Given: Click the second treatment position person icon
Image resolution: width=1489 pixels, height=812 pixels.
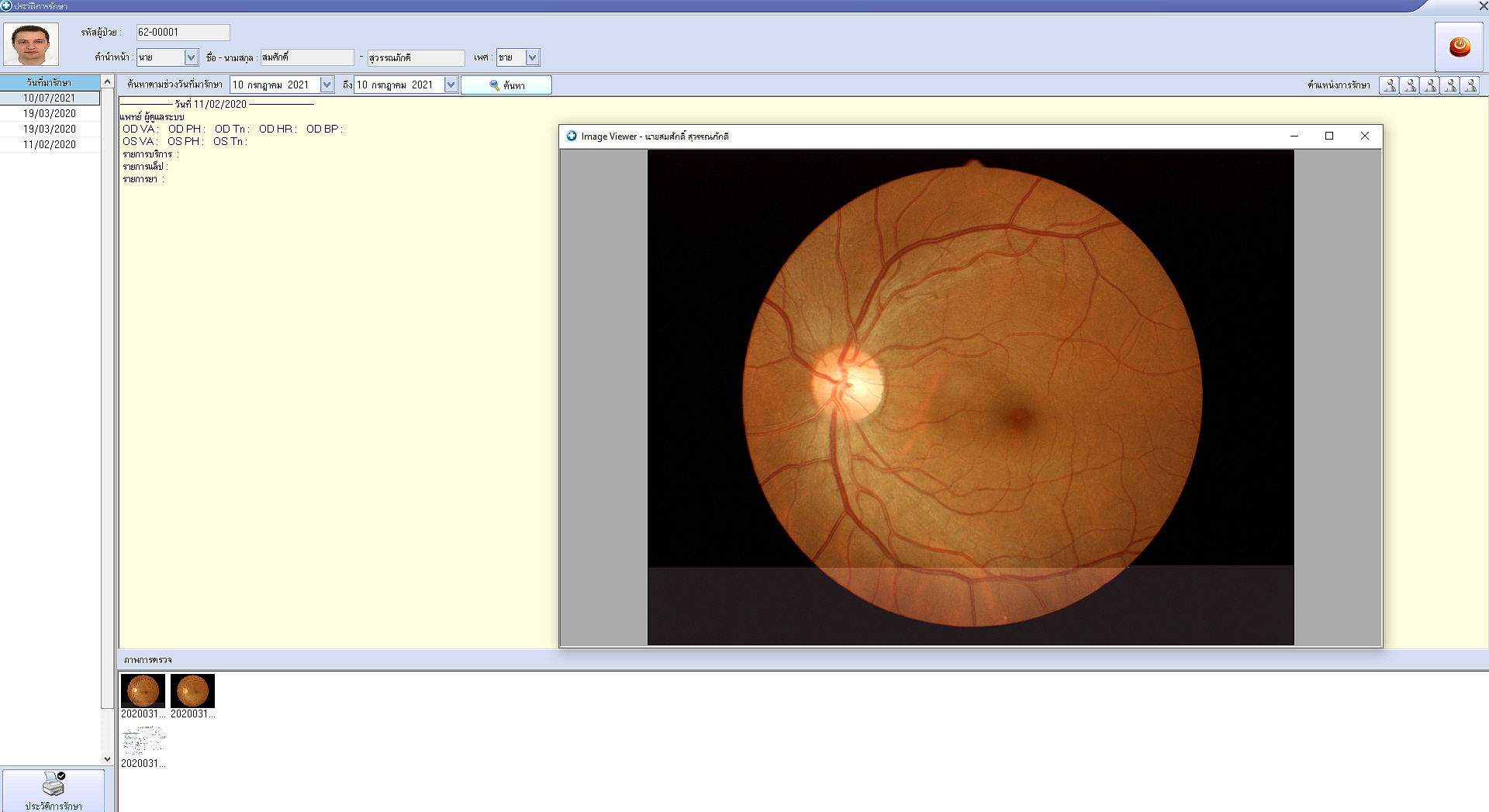Looking at the screenshot, I should tap(1410, 85).
